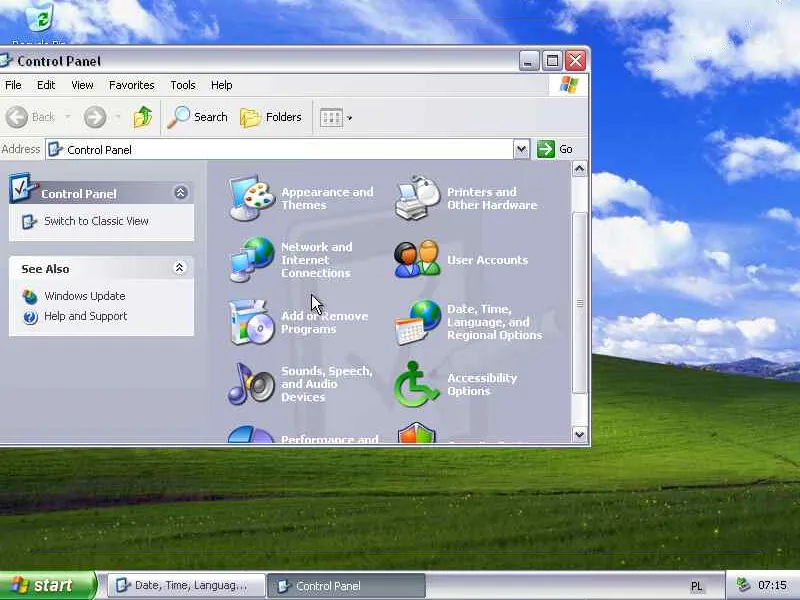This screenshot has width=800, height=600.
Task: Open Appearance and Themes category icon
Action: click(252, 198)
